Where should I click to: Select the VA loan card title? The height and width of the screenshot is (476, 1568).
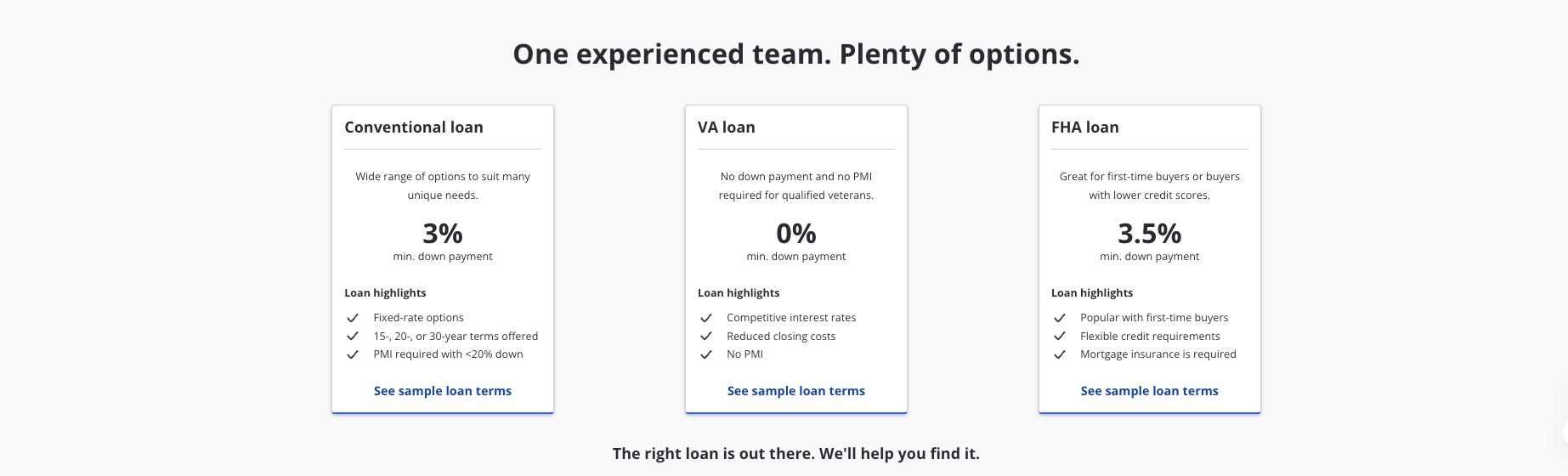tap(727, 127)
